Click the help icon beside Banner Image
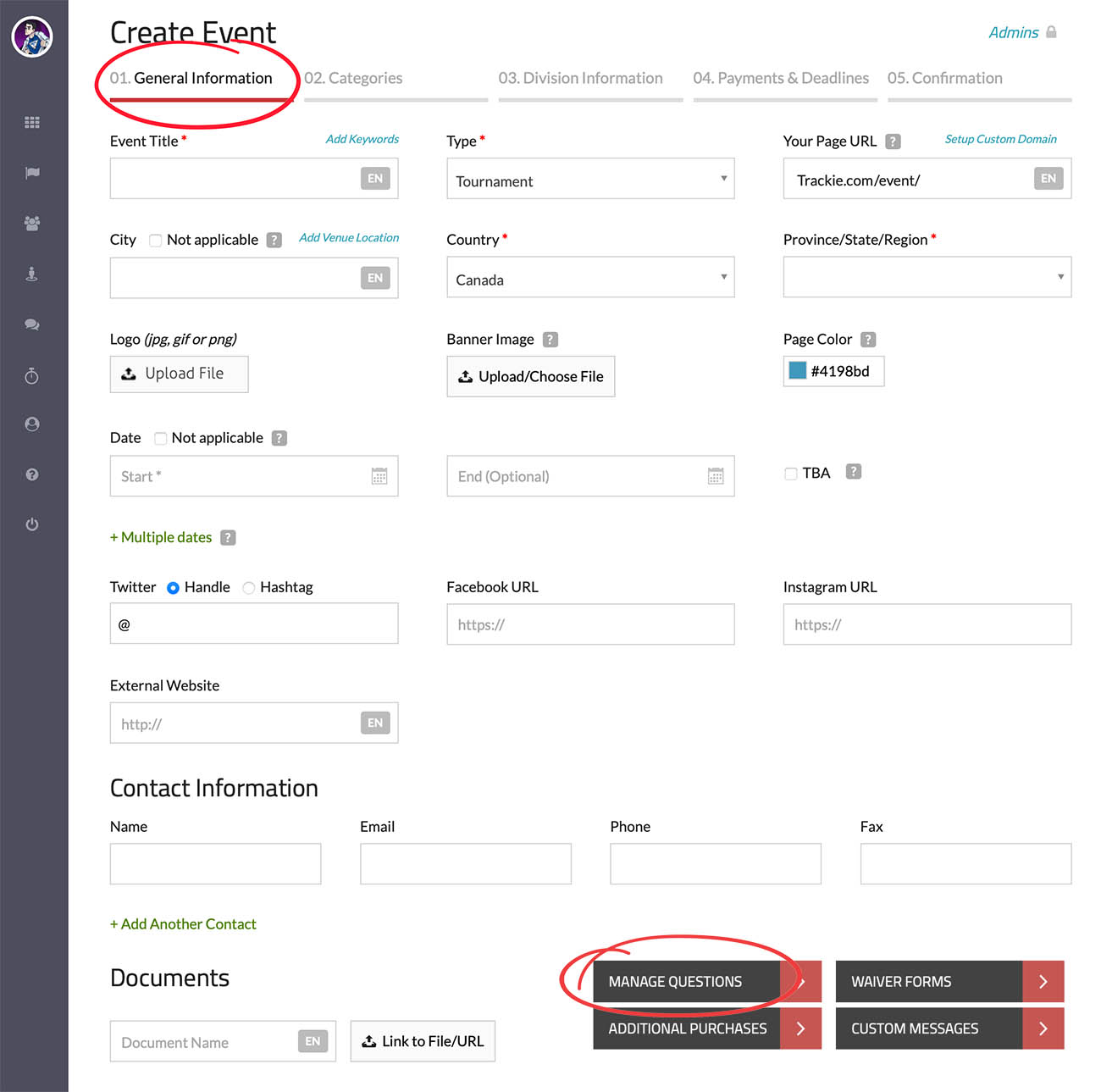This screenshot has height=1092, width=1101. pyautogui.click(x=550, y=340)
